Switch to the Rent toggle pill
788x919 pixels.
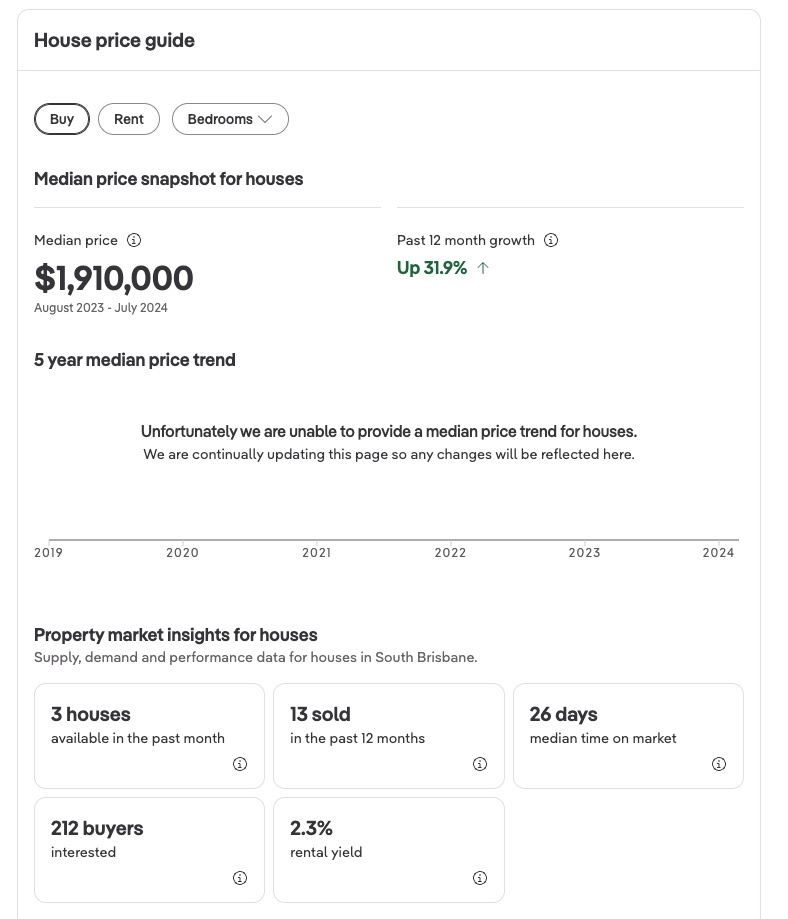click(129, 119)
